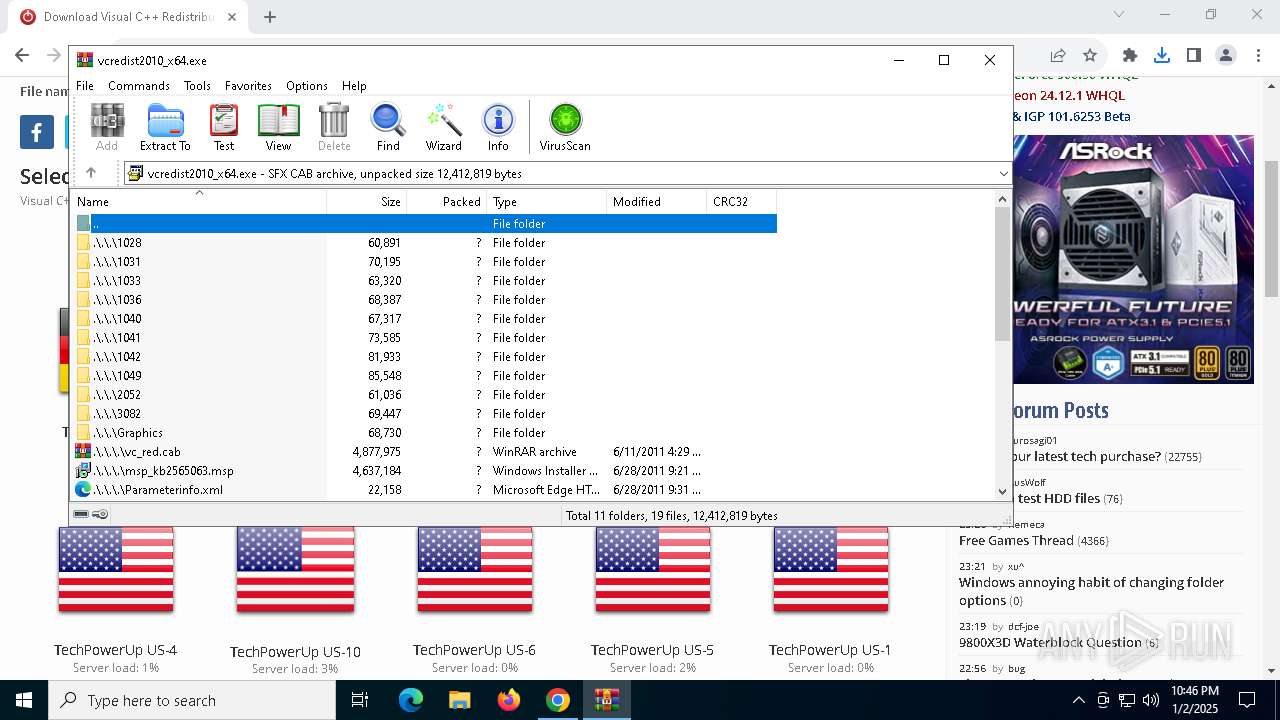1280x720 pixels.
Task: Open Chrome three-dot menu
Action: tap(1258, 55)
